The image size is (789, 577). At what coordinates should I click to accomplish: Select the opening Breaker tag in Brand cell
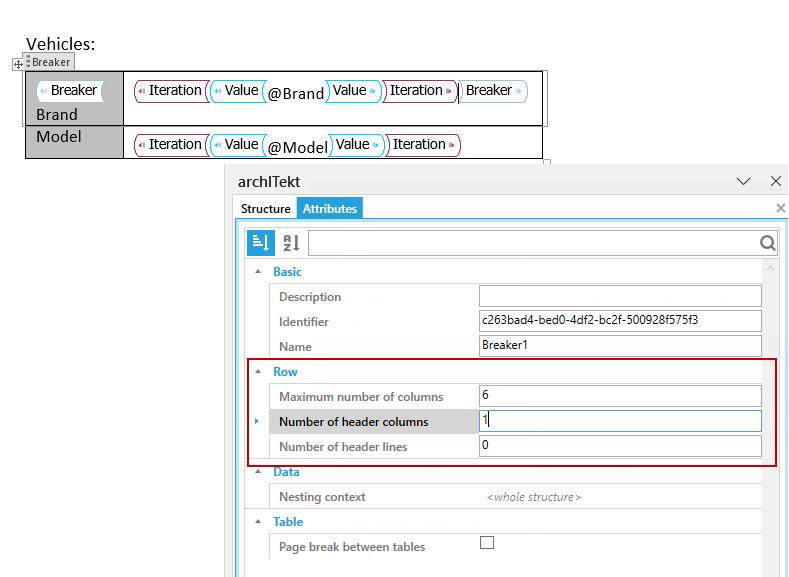click(70, 91)
